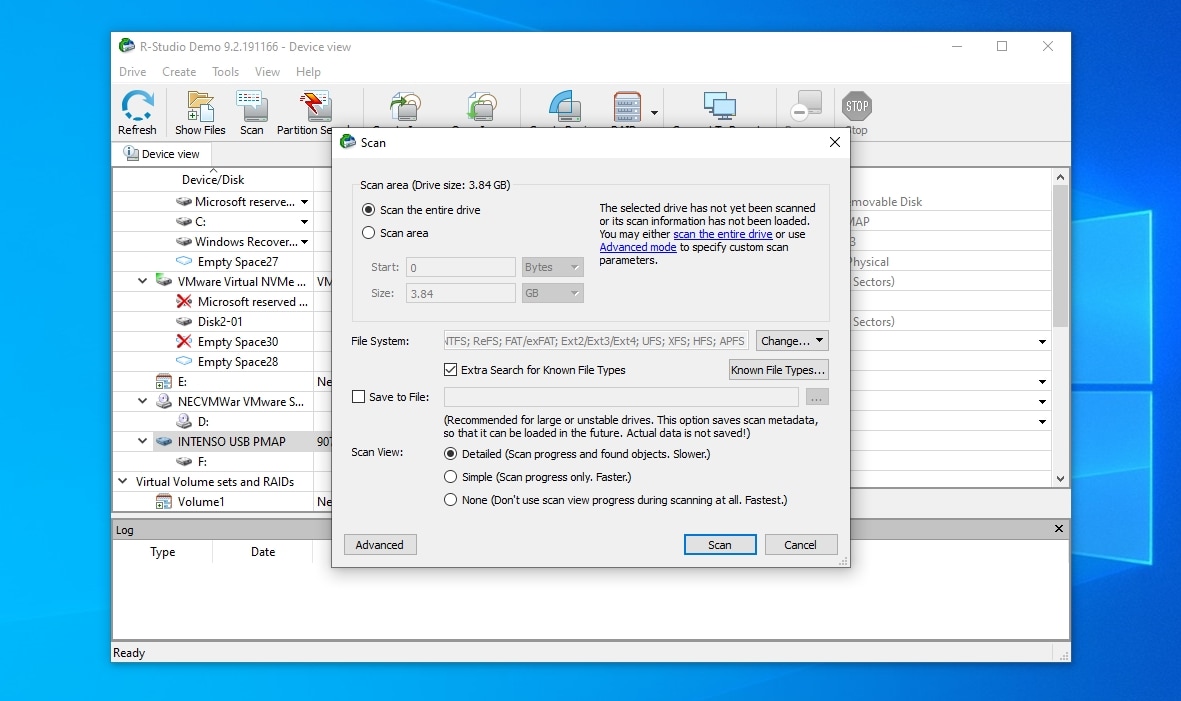
Task: Click the E: volume icon
Action: click(x=163, y=382)
